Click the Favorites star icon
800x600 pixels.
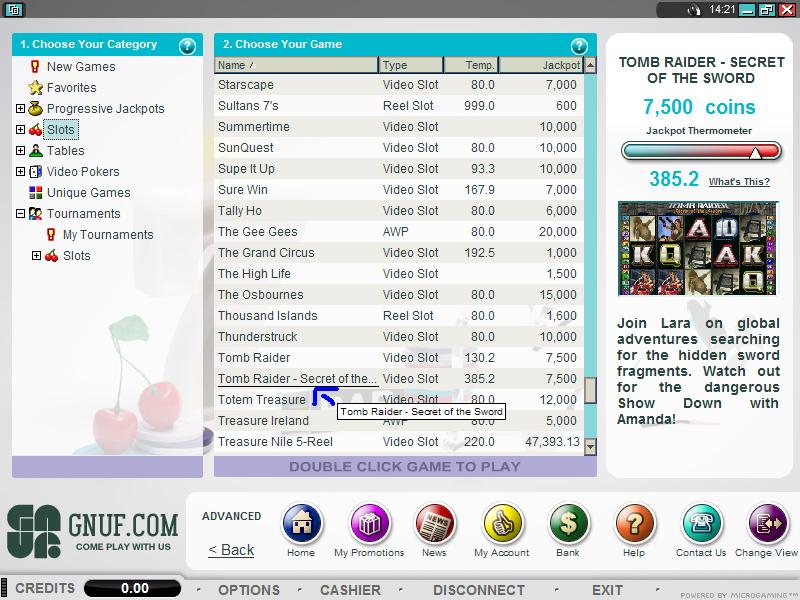35,88
